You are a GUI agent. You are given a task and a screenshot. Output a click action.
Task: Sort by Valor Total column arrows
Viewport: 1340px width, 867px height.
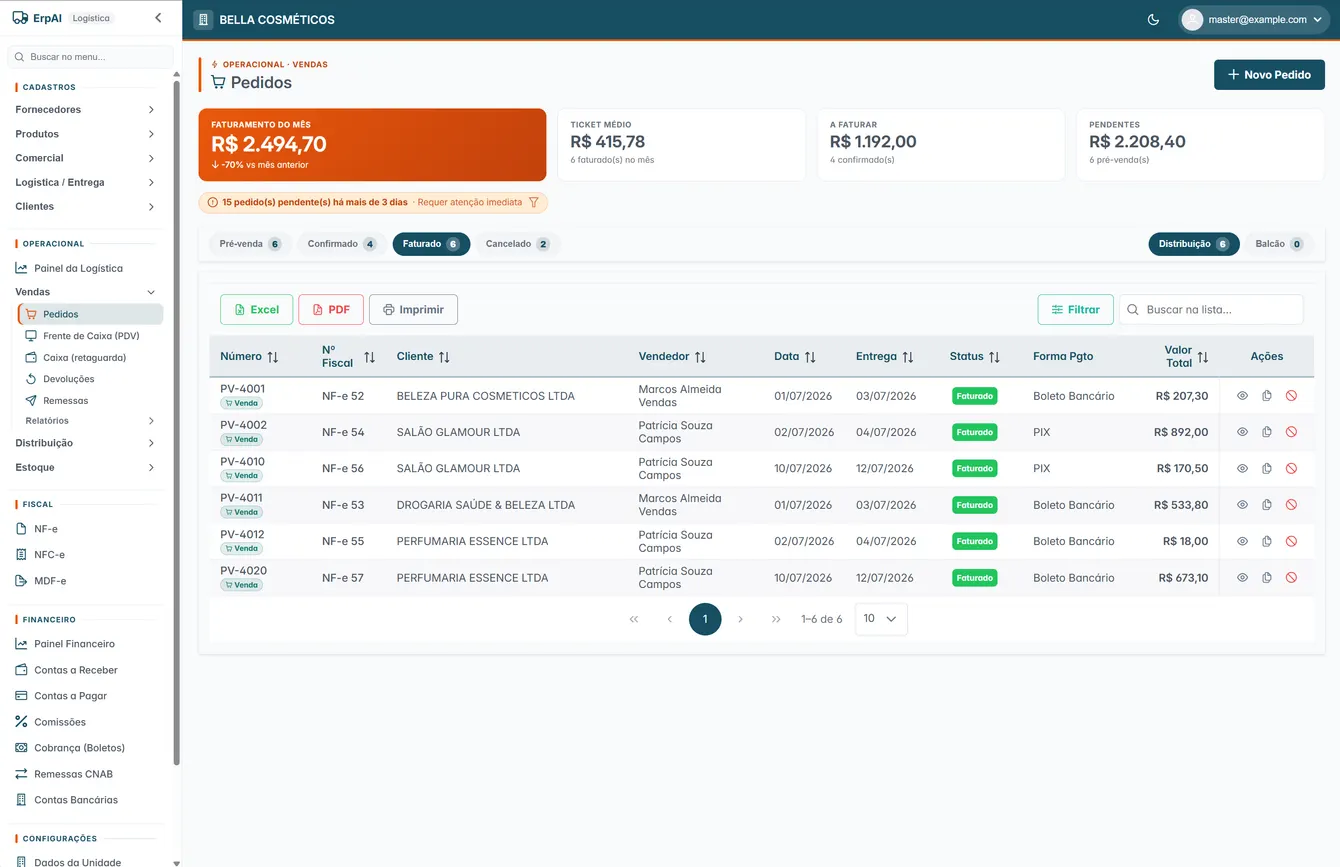[1203, 357]
